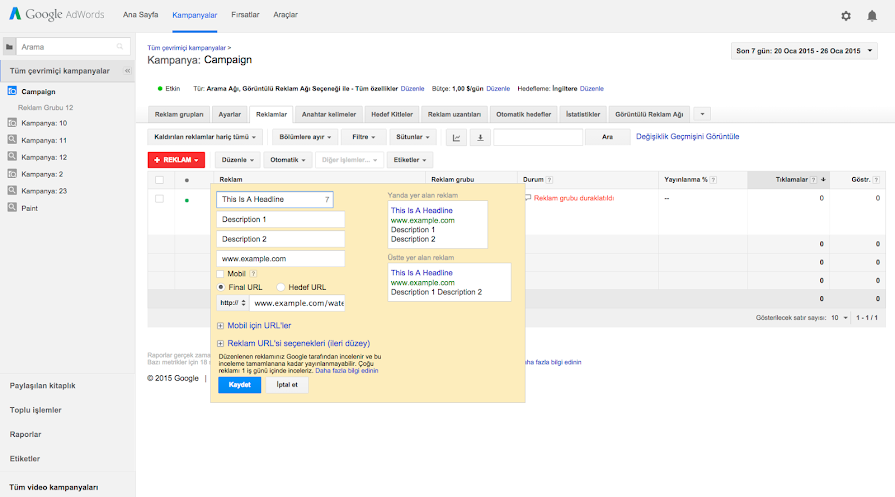Open the Düzenle dropdown button
This screenshot has width=895, height=497.
pyautogui.click(x=237, y=160)
